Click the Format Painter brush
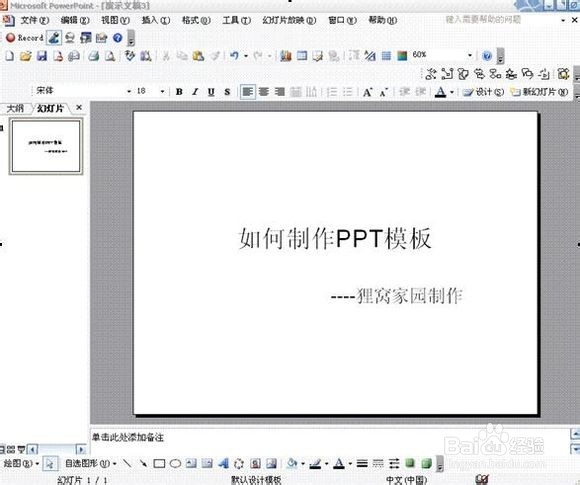This screenshot has height=485, width=580. (215, 56)
